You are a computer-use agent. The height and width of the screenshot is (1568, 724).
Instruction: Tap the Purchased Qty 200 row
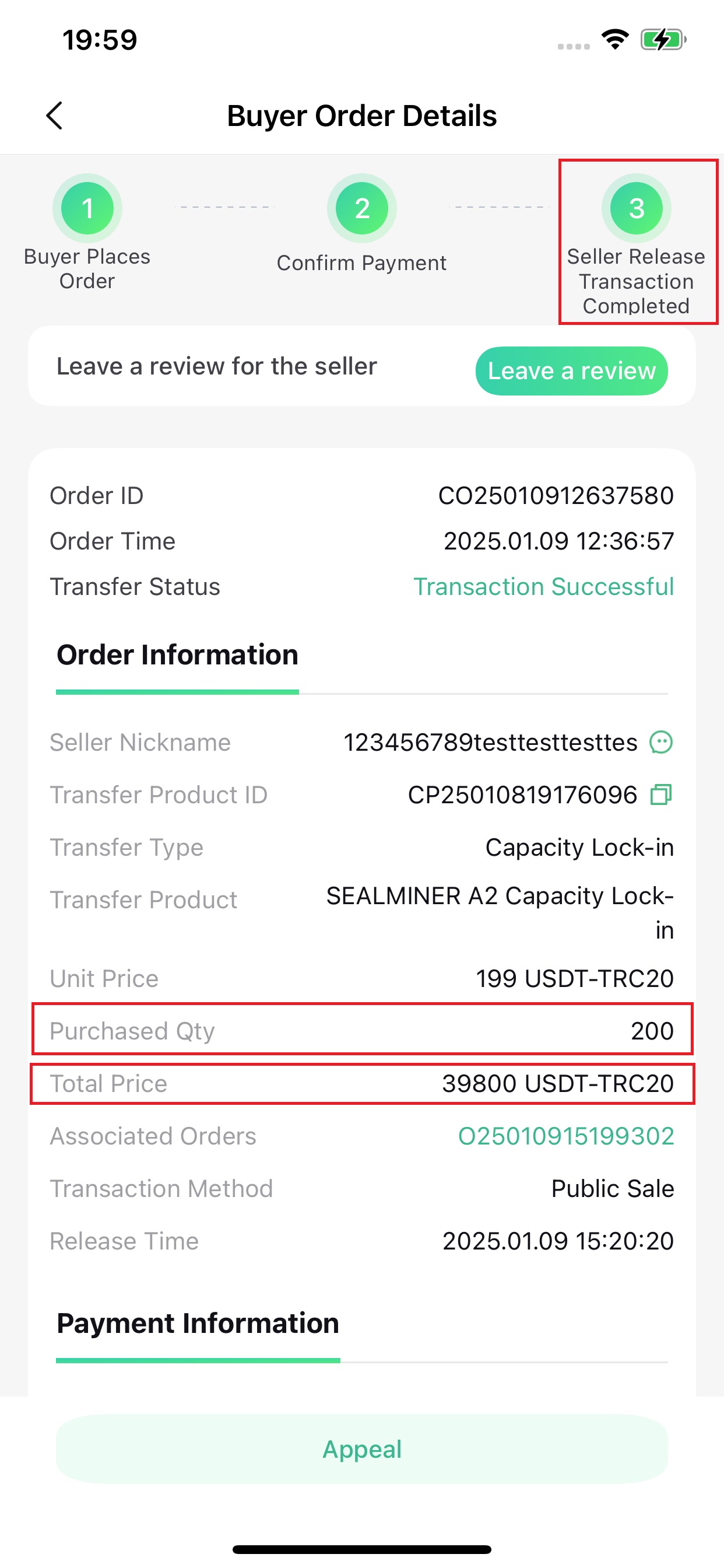[x=362, y=1030]
